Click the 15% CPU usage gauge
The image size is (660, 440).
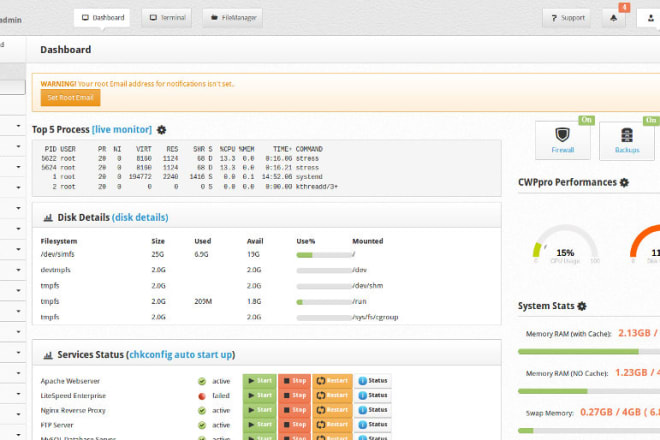pyautogui.click(x=565, y=244)
